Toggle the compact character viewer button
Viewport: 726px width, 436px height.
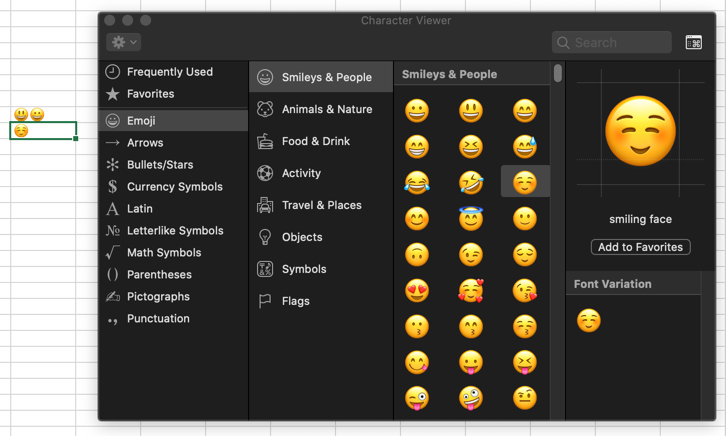point(694,42)
